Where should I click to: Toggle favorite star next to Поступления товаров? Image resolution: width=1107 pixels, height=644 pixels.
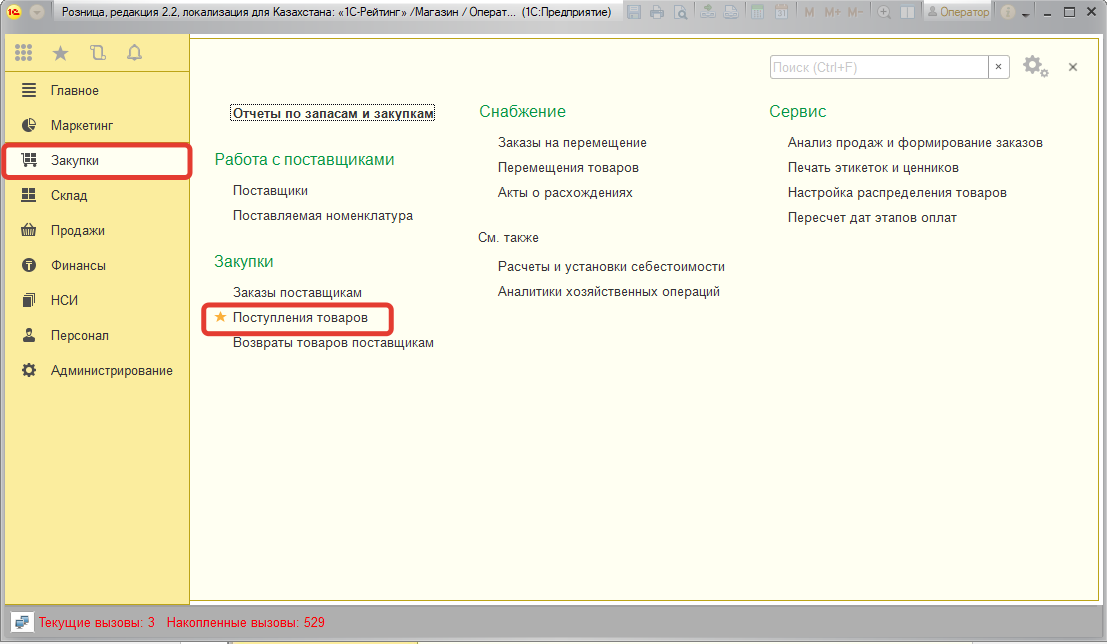tap(221, 317)
